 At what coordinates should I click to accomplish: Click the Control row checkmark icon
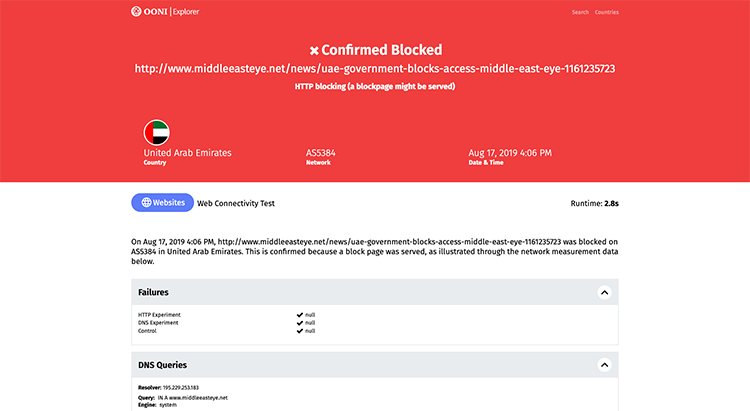point(299,331)
